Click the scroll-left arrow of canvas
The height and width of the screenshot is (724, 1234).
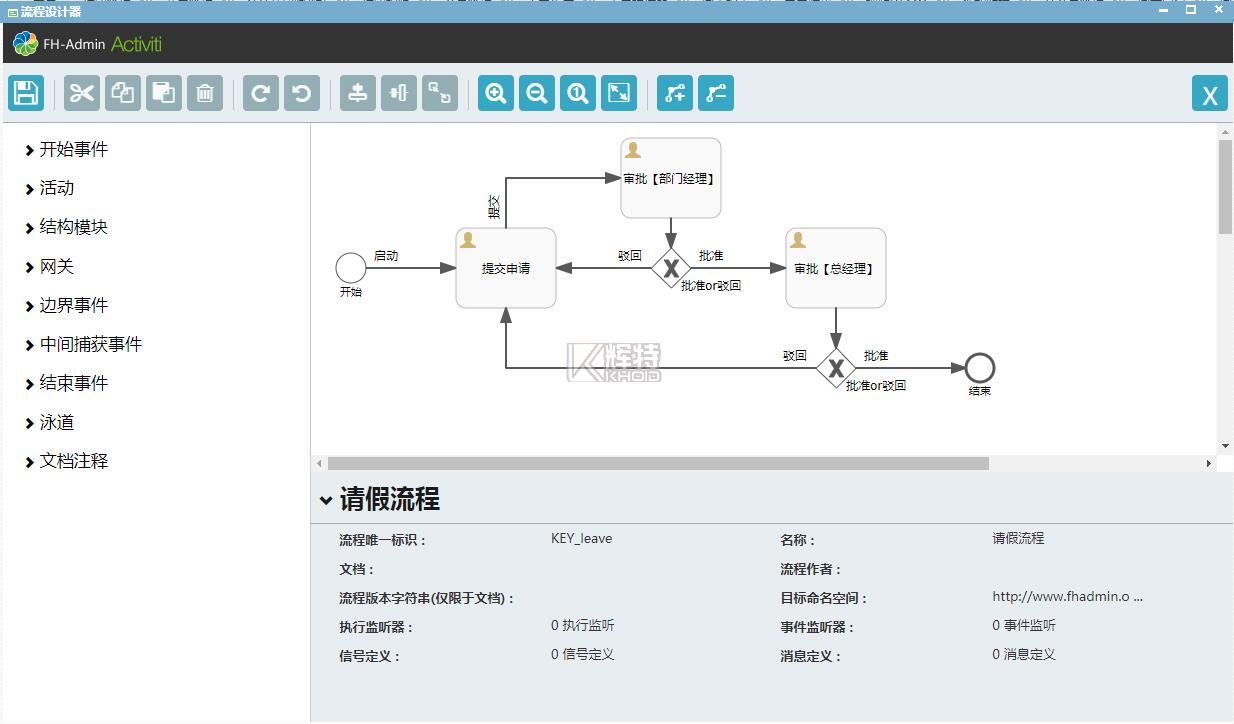coord(320,463)
